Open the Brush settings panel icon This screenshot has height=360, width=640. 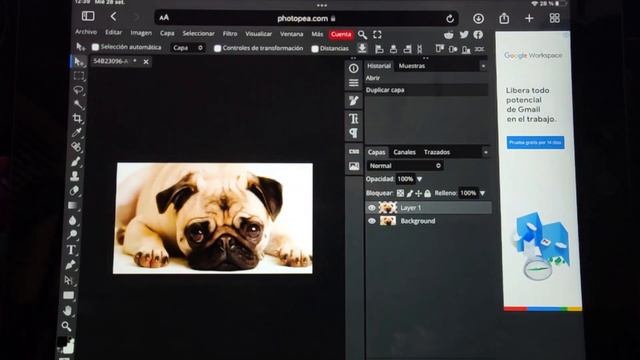(x=353, y=101)
